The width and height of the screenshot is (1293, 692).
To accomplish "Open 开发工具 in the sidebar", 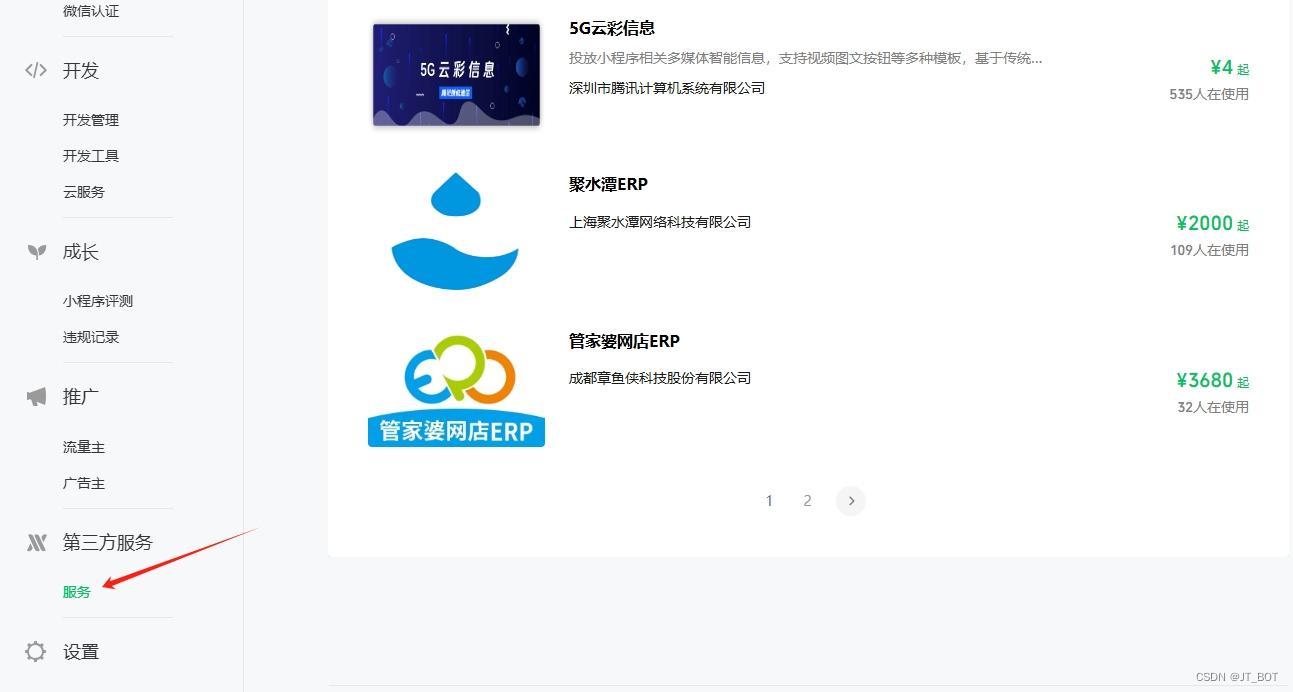I will coord(91,156).
